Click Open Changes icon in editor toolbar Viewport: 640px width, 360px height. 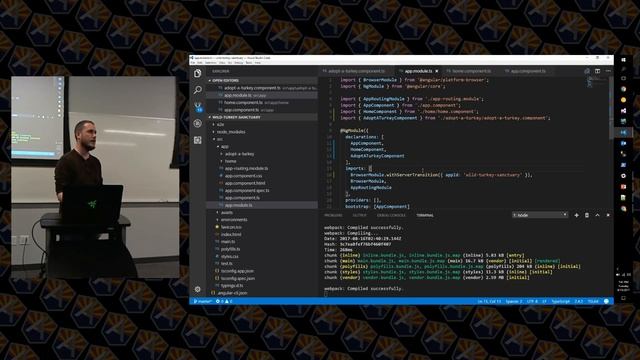[x=587, y=71]
